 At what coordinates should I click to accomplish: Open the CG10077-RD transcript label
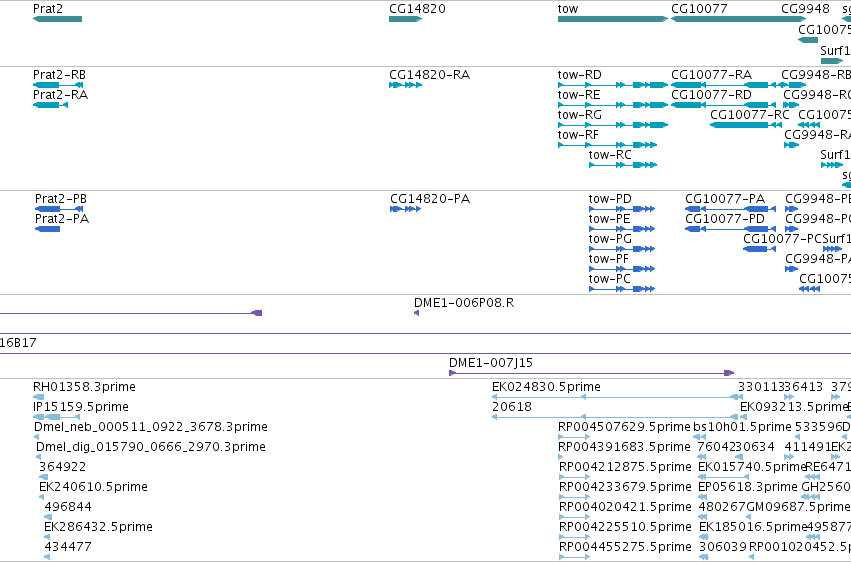712,95
